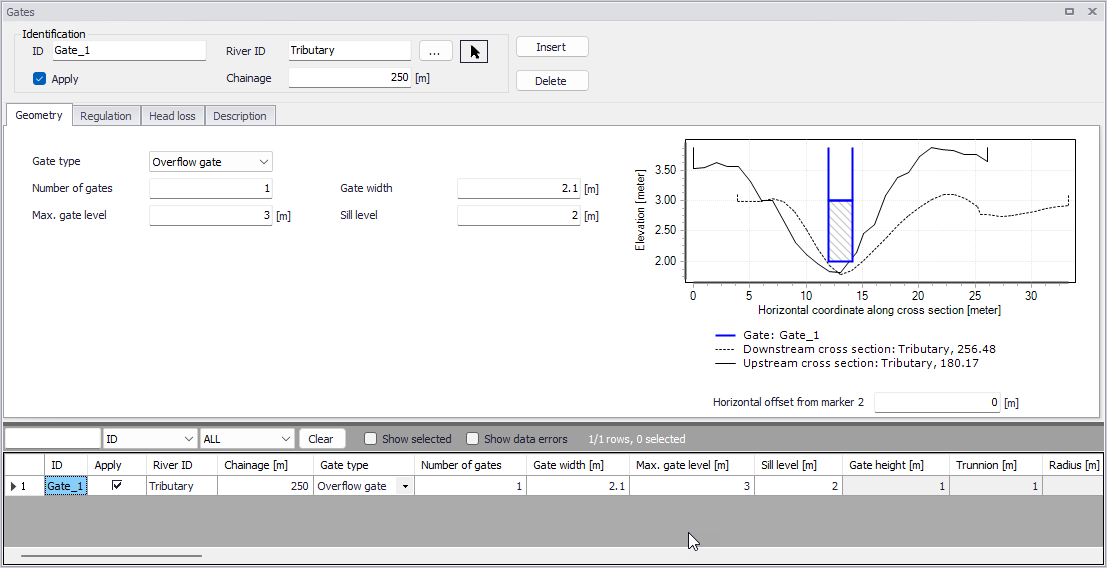Click the Delete button
The image size is (1107, 568).
pos(551,80)
